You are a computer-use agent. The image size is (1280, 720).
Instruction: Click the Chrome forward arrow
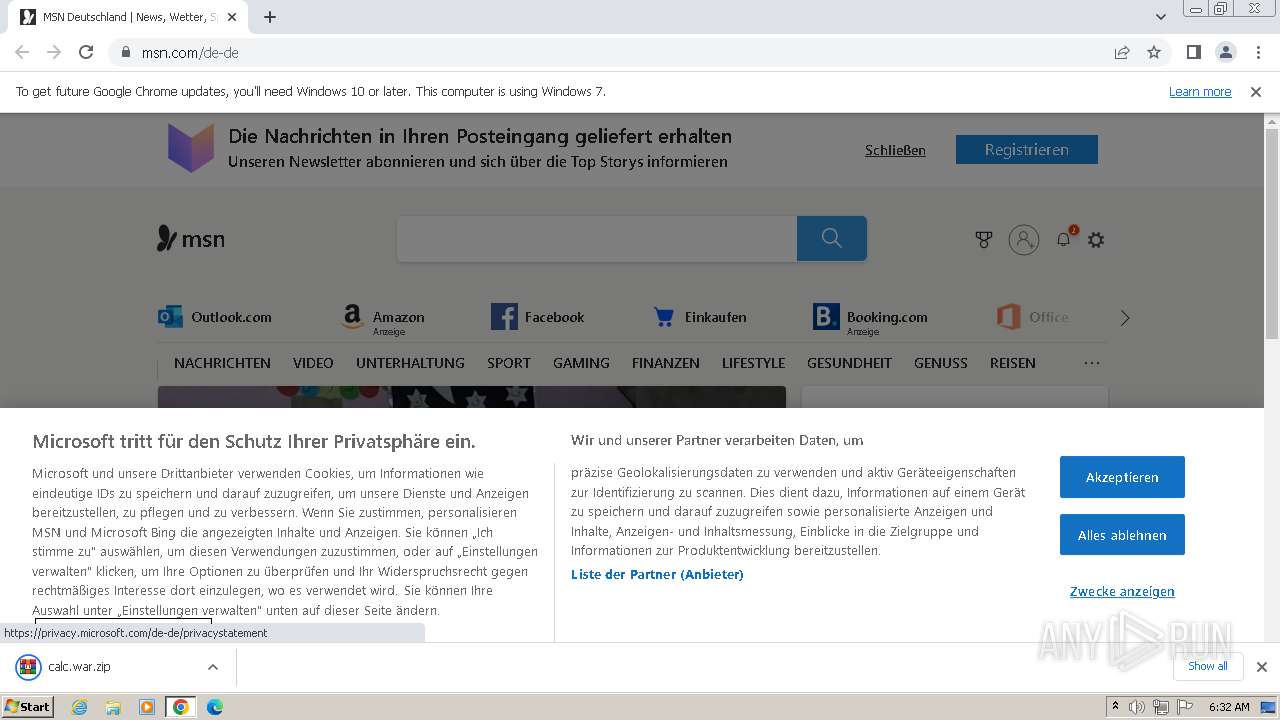54,52
